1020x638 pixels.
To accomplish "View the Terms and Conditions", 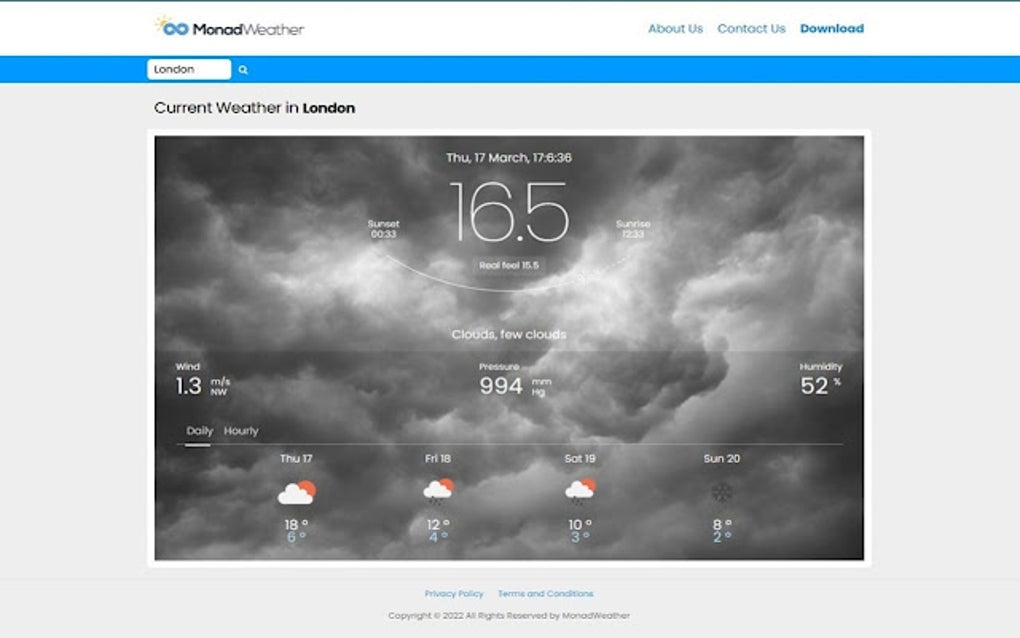I will 545,593.
